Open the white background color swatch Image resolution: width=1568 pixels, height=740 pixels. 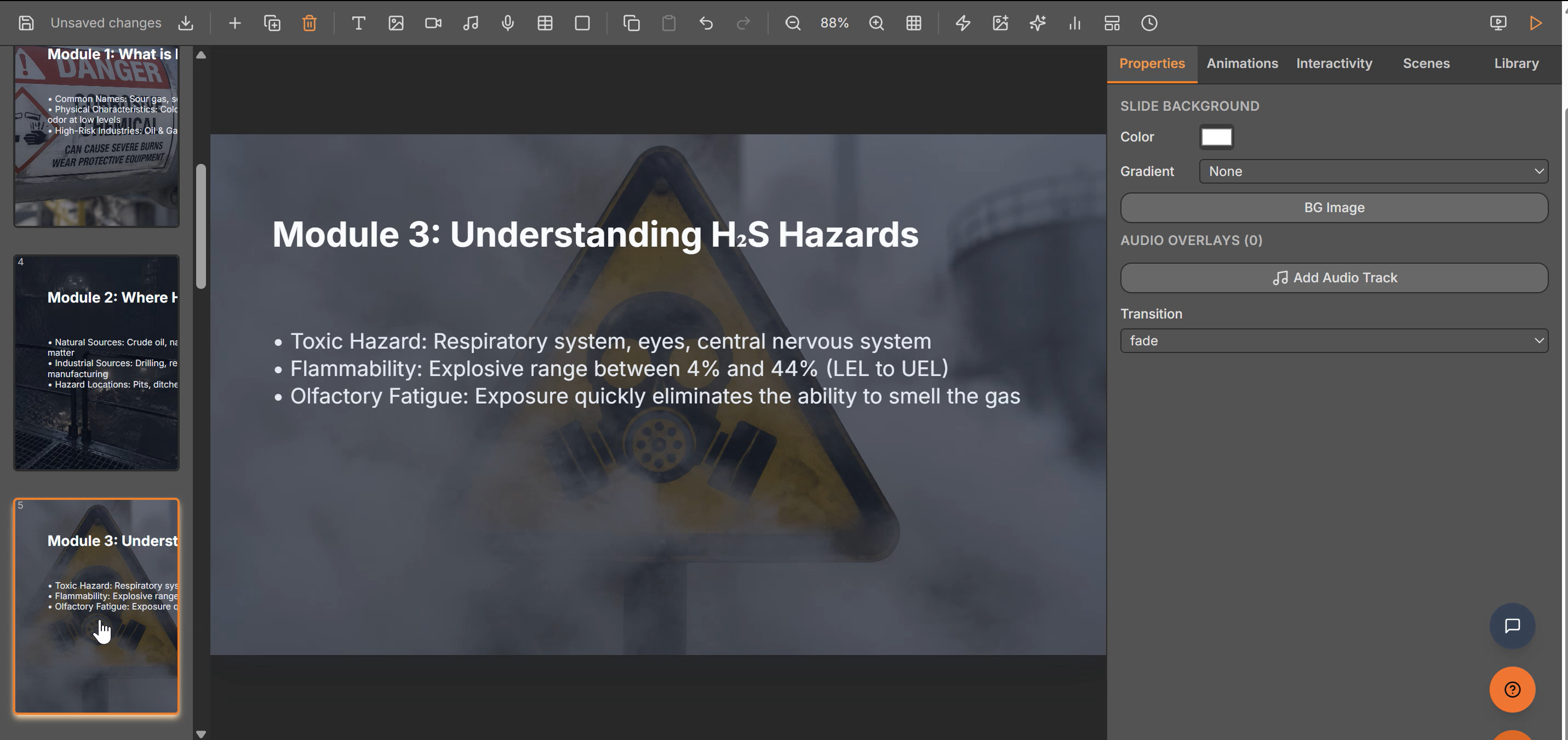tap(1216, 137)
